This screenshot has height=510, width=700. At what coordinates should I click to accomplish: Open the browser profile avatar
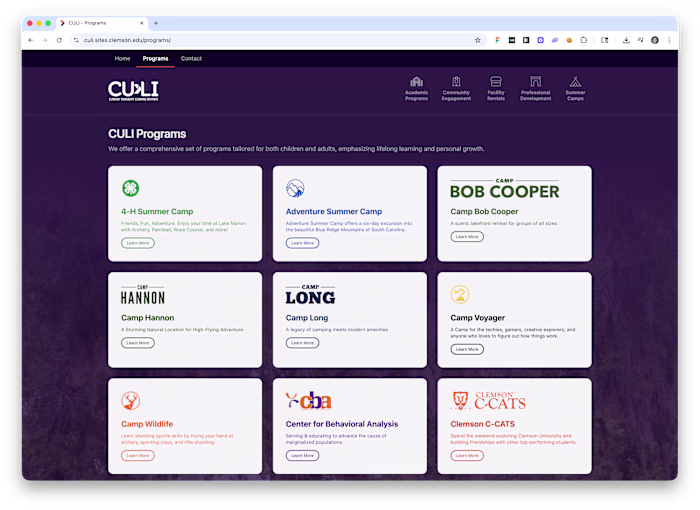point(655,40)
